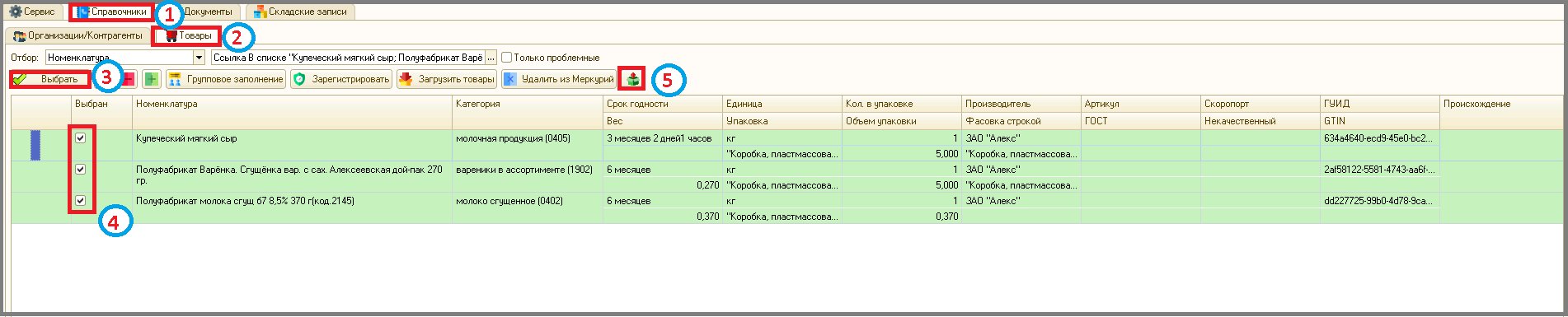Image resolution: width=1568 pixels, height=317 pixels.
Task: Click the ellipsis button next to filter value
Action: 491,58
